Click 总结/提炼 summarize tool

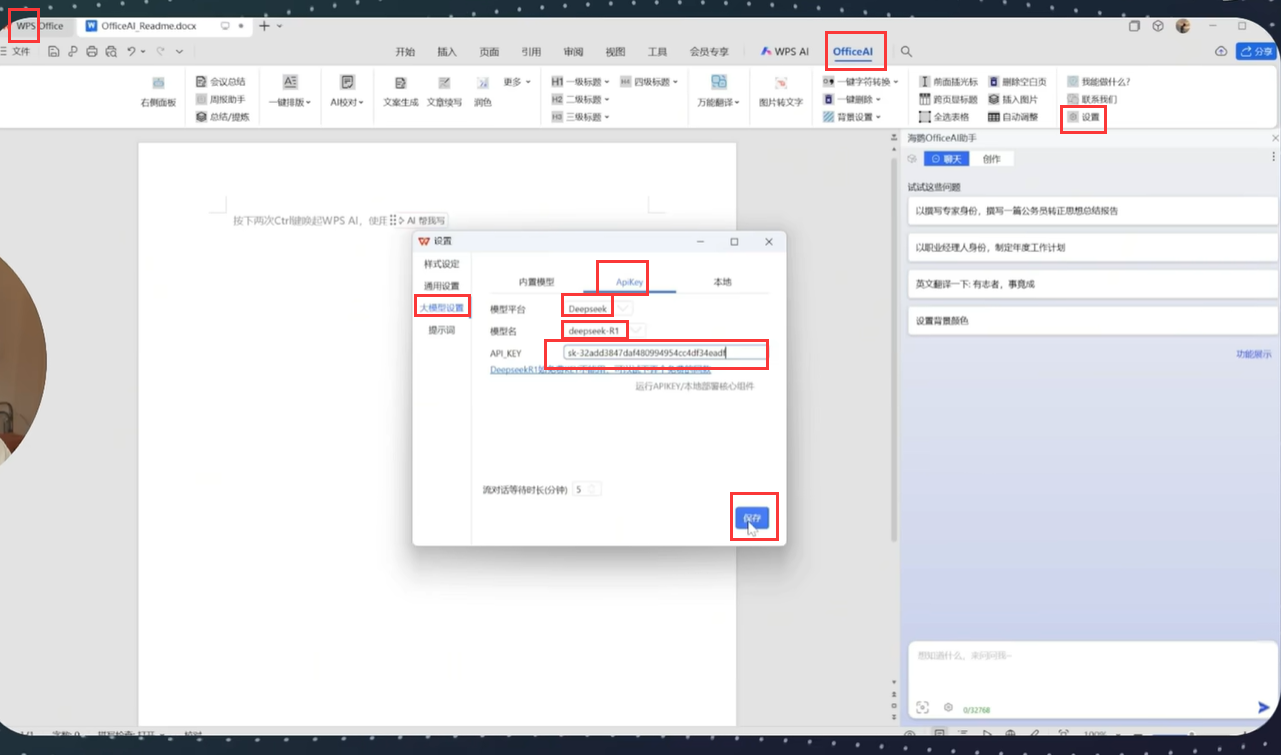click(x=222, y=117)
